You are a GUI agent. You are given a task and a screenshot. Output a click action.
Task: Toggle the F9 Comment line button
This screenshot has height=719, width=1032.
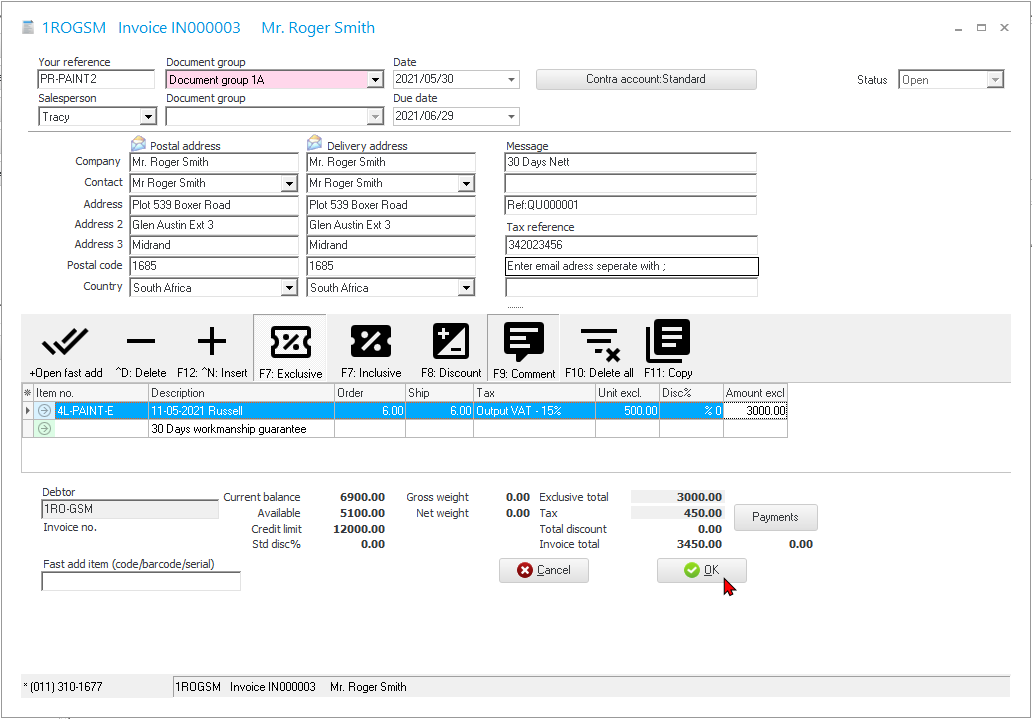523,343
